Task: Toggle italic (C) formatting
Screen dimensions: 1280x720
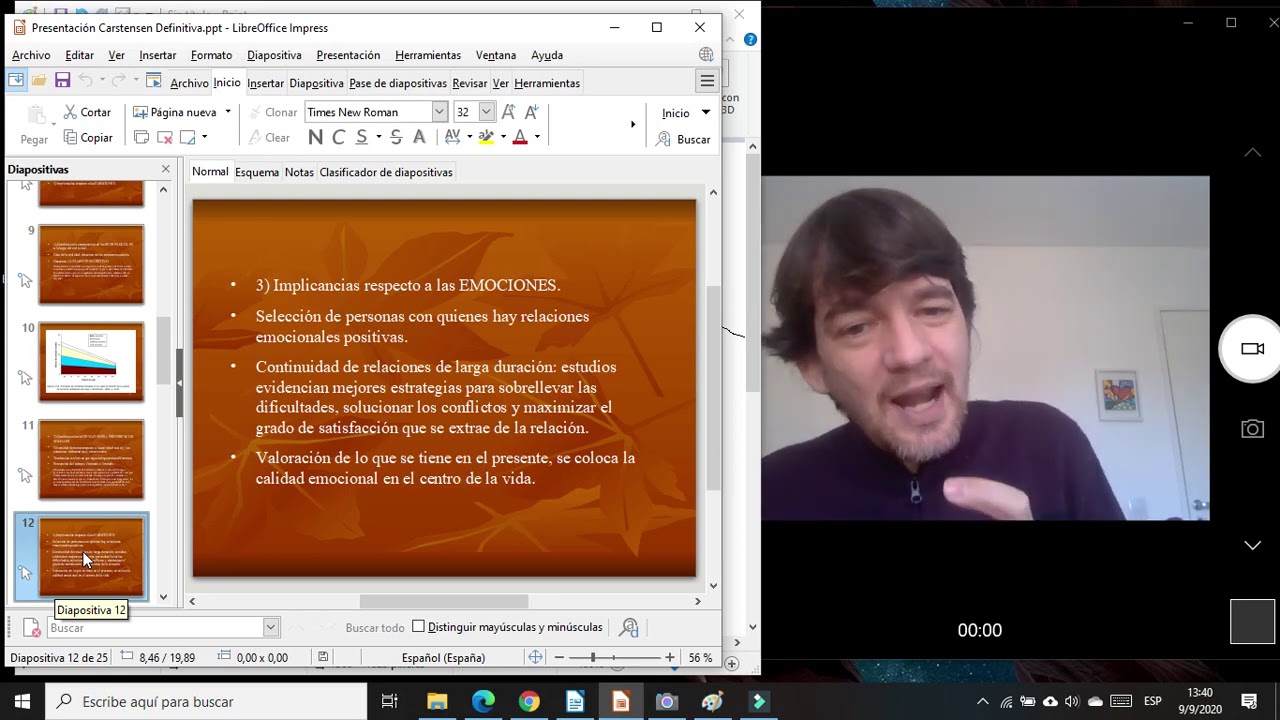Action: point(338,138)
